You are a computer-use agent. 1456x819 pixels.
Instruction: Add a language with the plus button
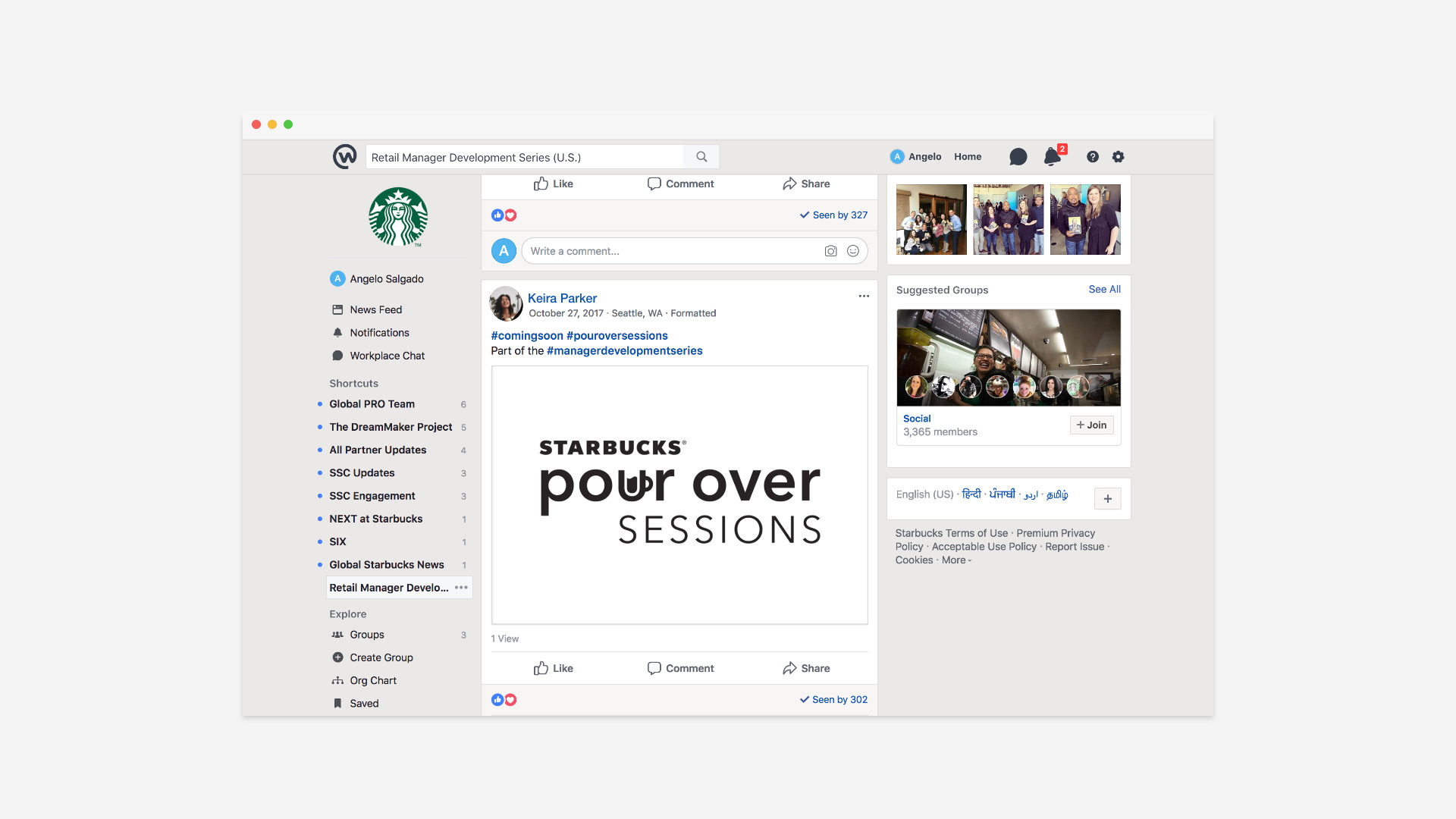click(1107, 499)
